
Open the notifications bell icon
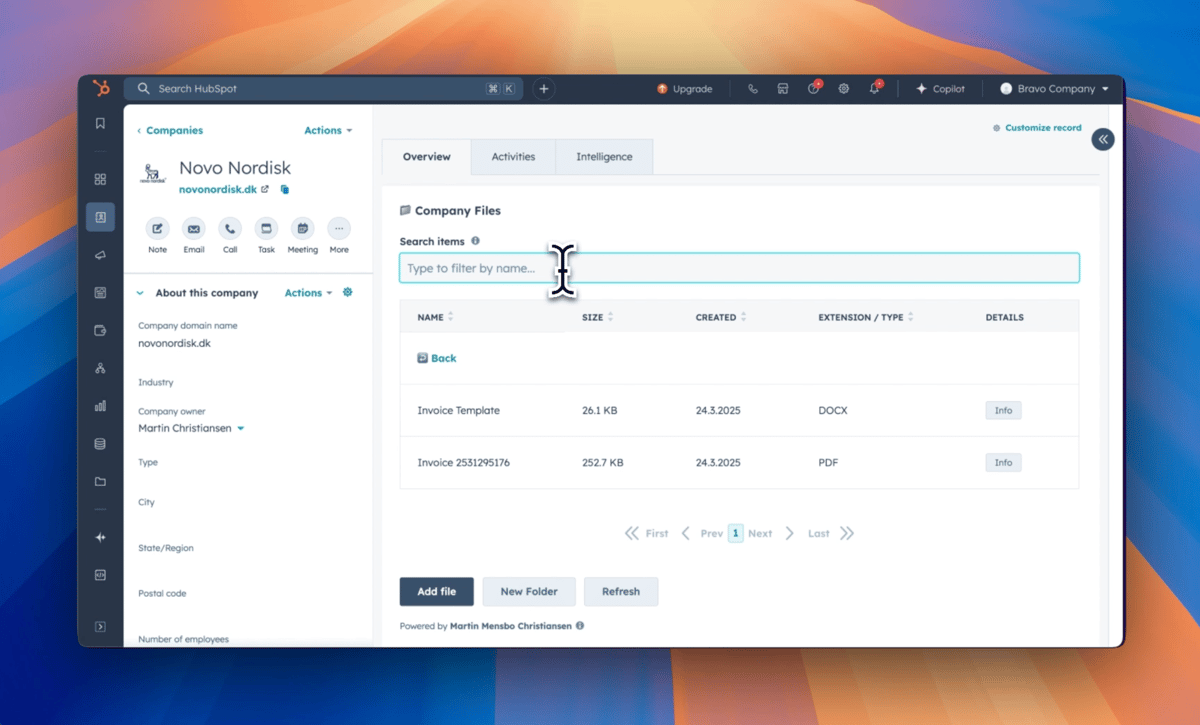tap(874, 89)
